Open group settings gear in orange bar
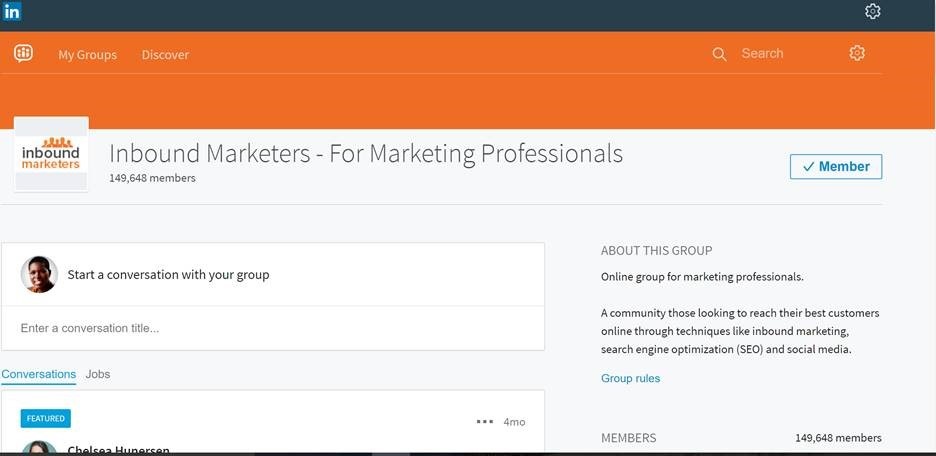 (x=857, y=54)
